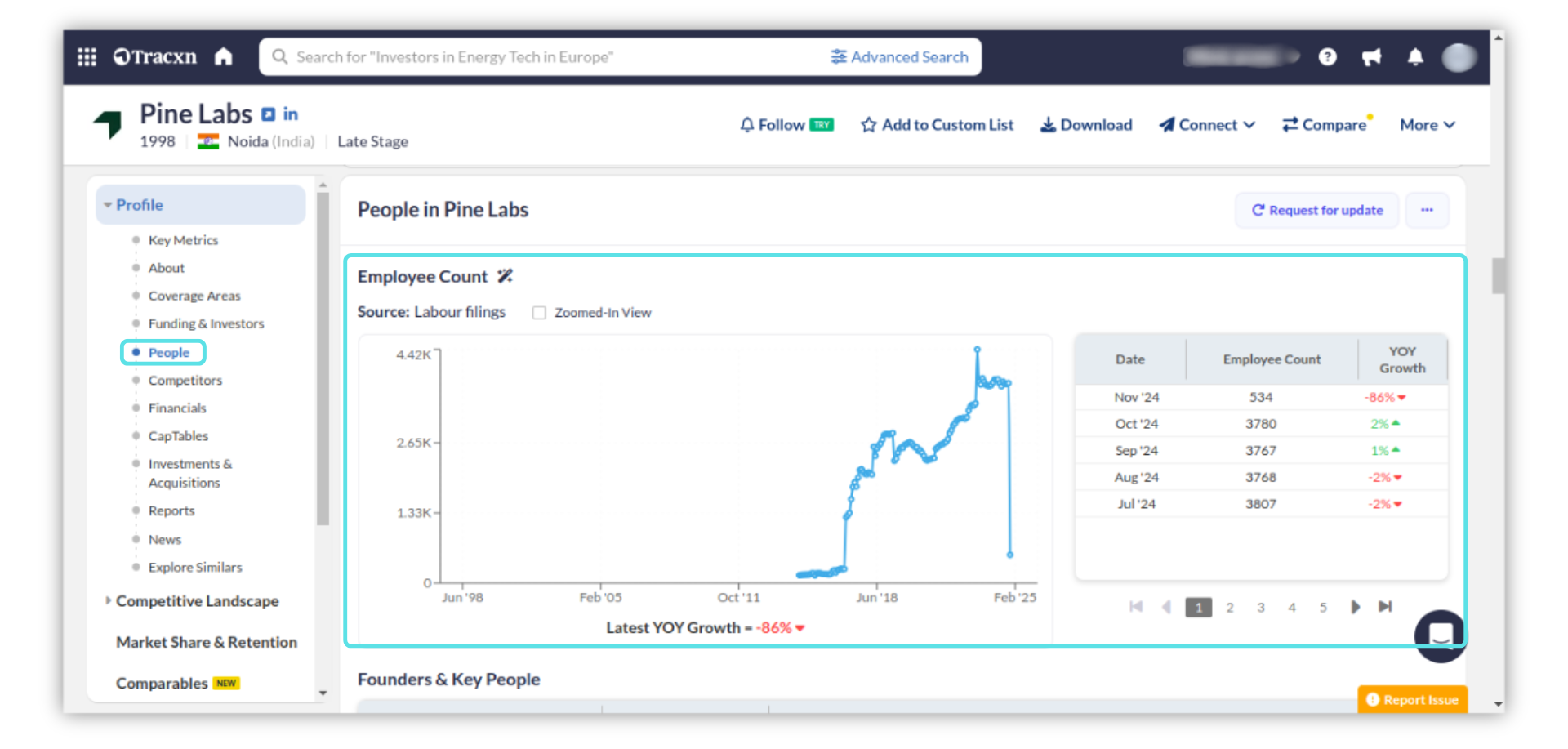Open announcements megaphone icon
Viewport: 1568px width, 749px height.
point(1371,56)
